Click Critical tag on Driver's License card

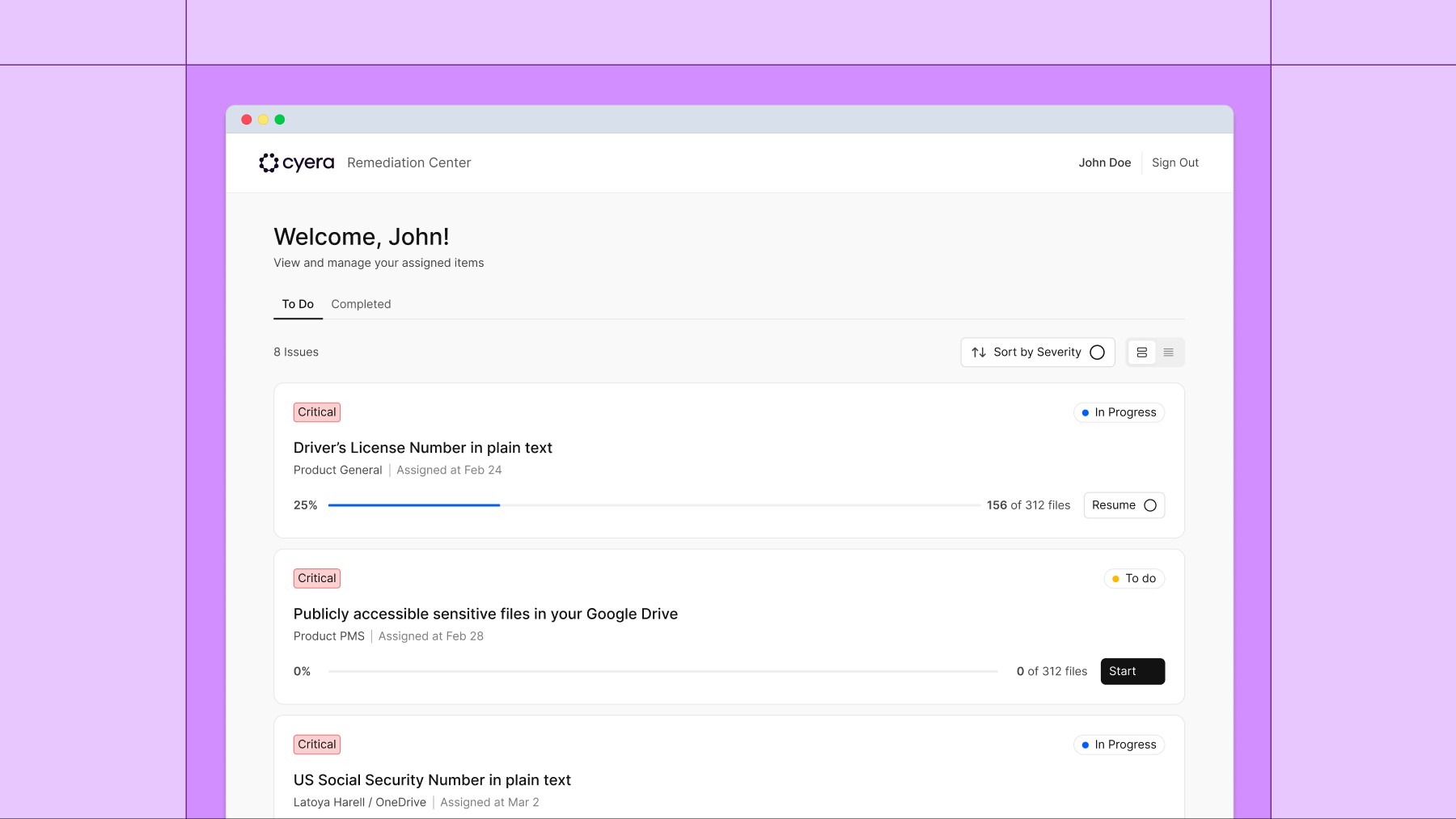coord(317,412)
